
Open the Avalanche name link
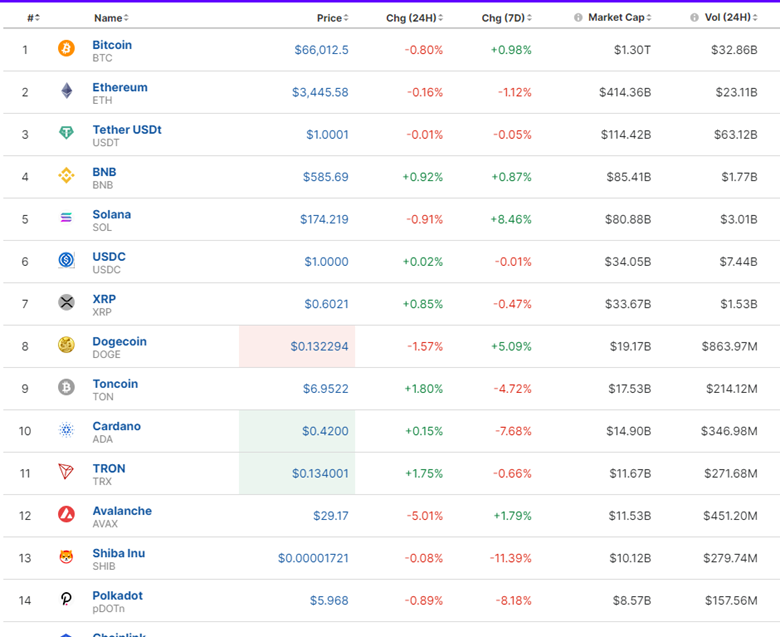(122, 511)
